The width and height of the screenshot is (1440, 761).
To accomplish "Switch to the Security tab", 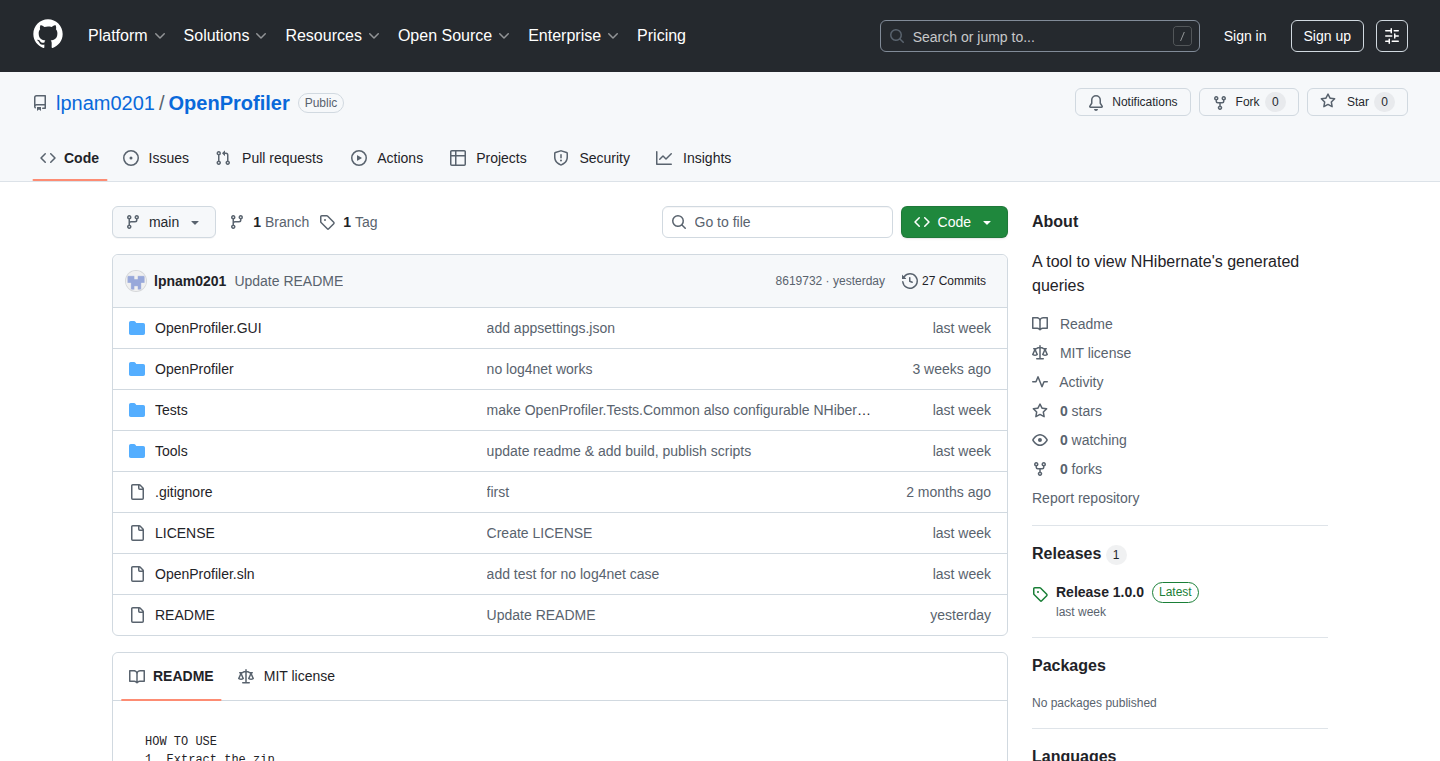I will (592, 158).
